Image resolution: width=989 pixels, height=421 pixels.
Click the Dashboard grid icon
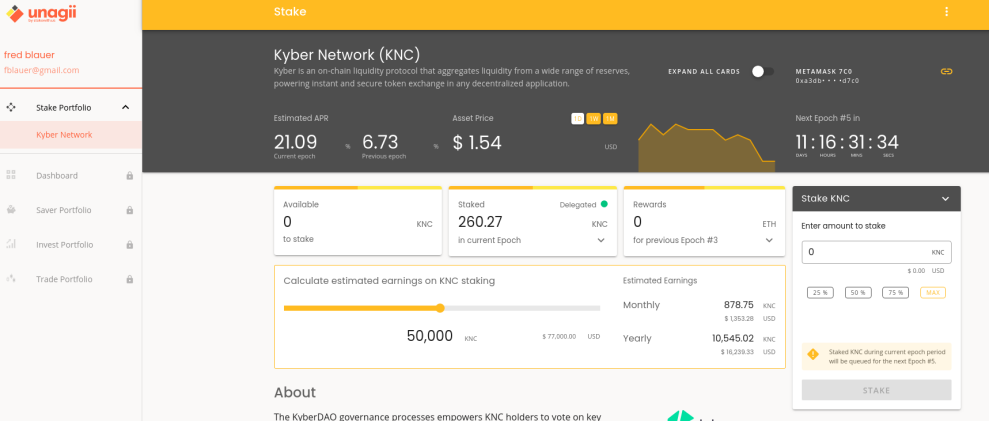(11, 175)
